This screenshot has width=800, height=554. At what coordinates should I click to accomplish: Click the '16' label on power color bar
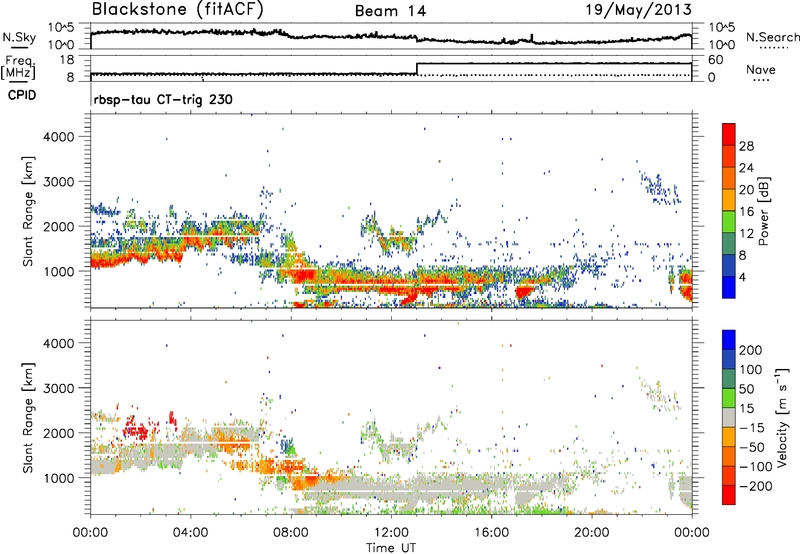746,212
